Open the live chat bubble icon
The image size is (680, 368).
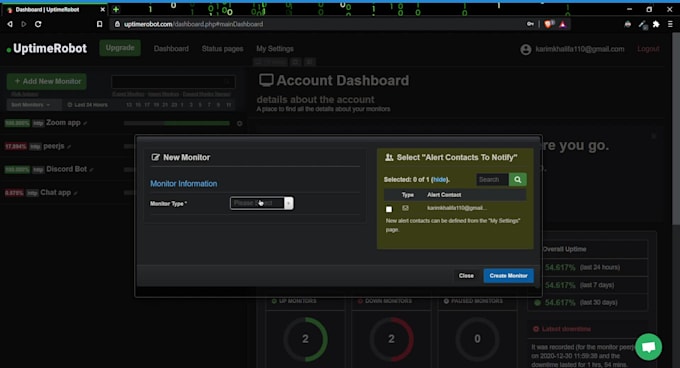tap(648, 347)
